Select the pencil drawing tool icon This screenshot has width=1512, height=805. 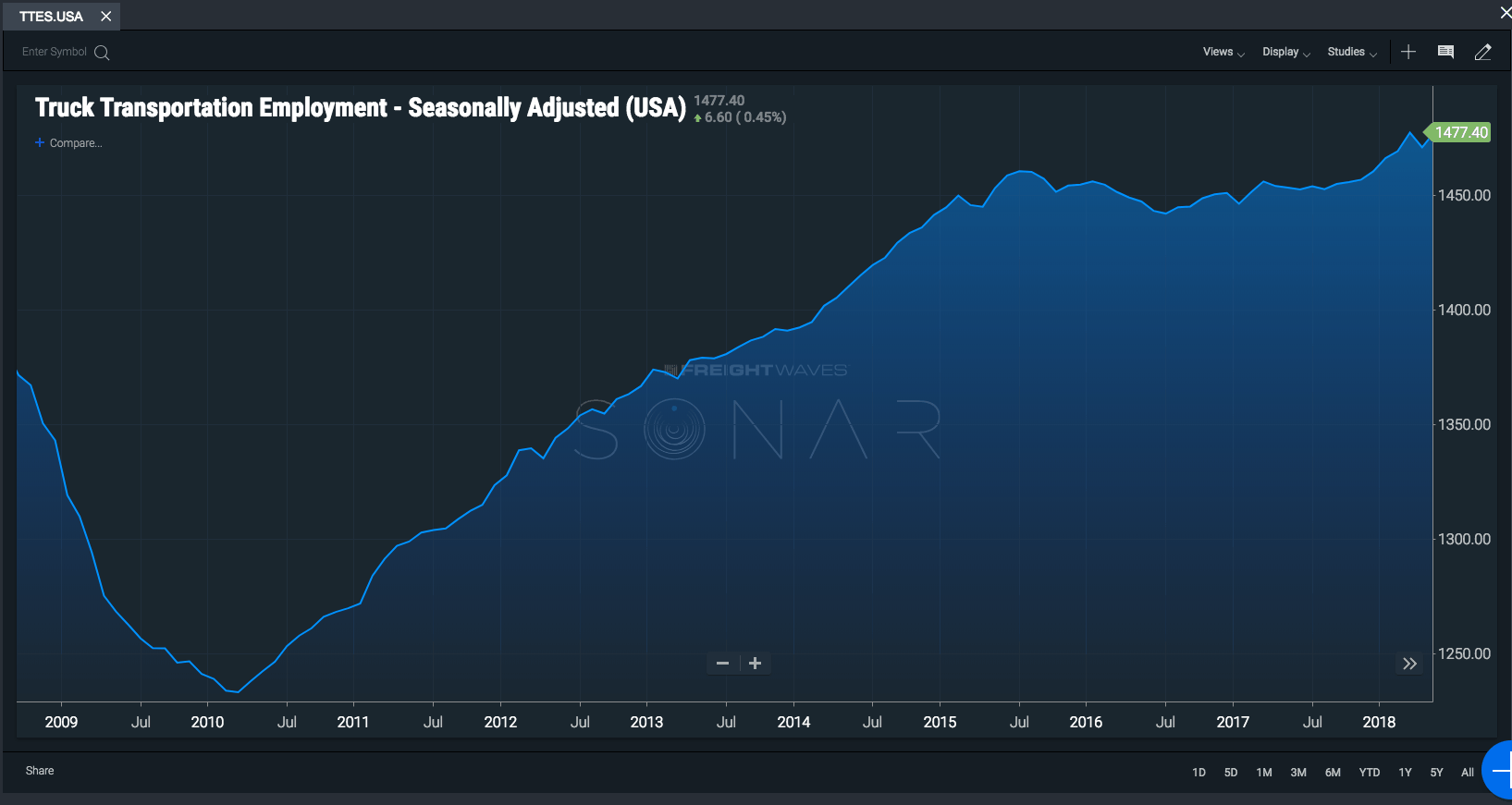[x=1482, y=52]
